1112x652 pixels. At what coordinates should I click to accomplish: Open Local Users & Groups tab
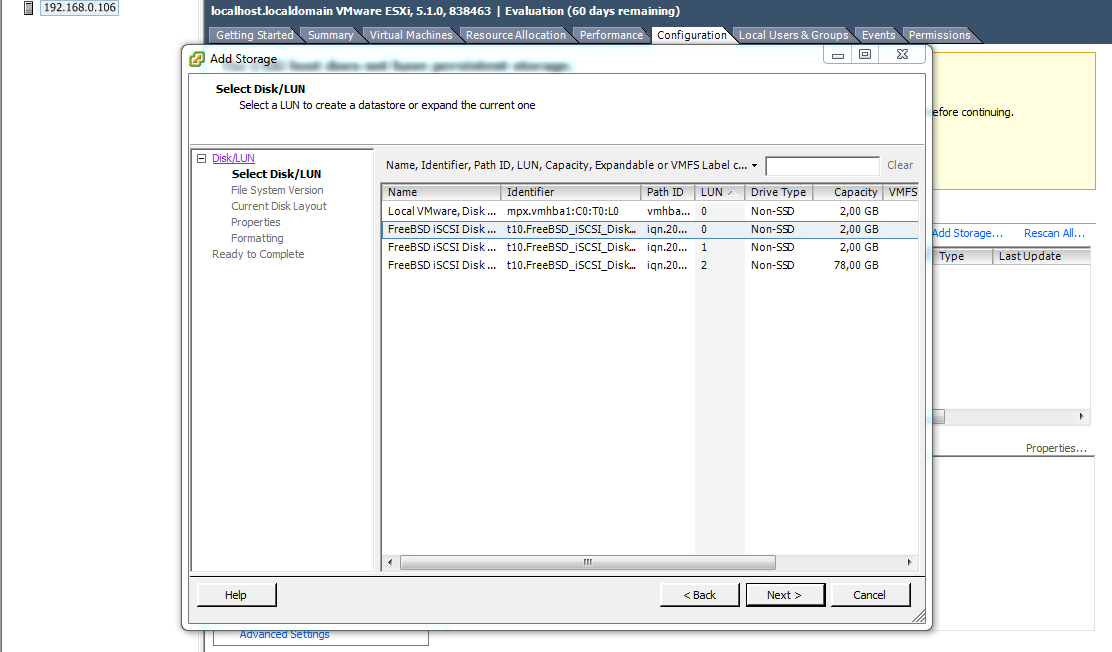pos(794,35)
